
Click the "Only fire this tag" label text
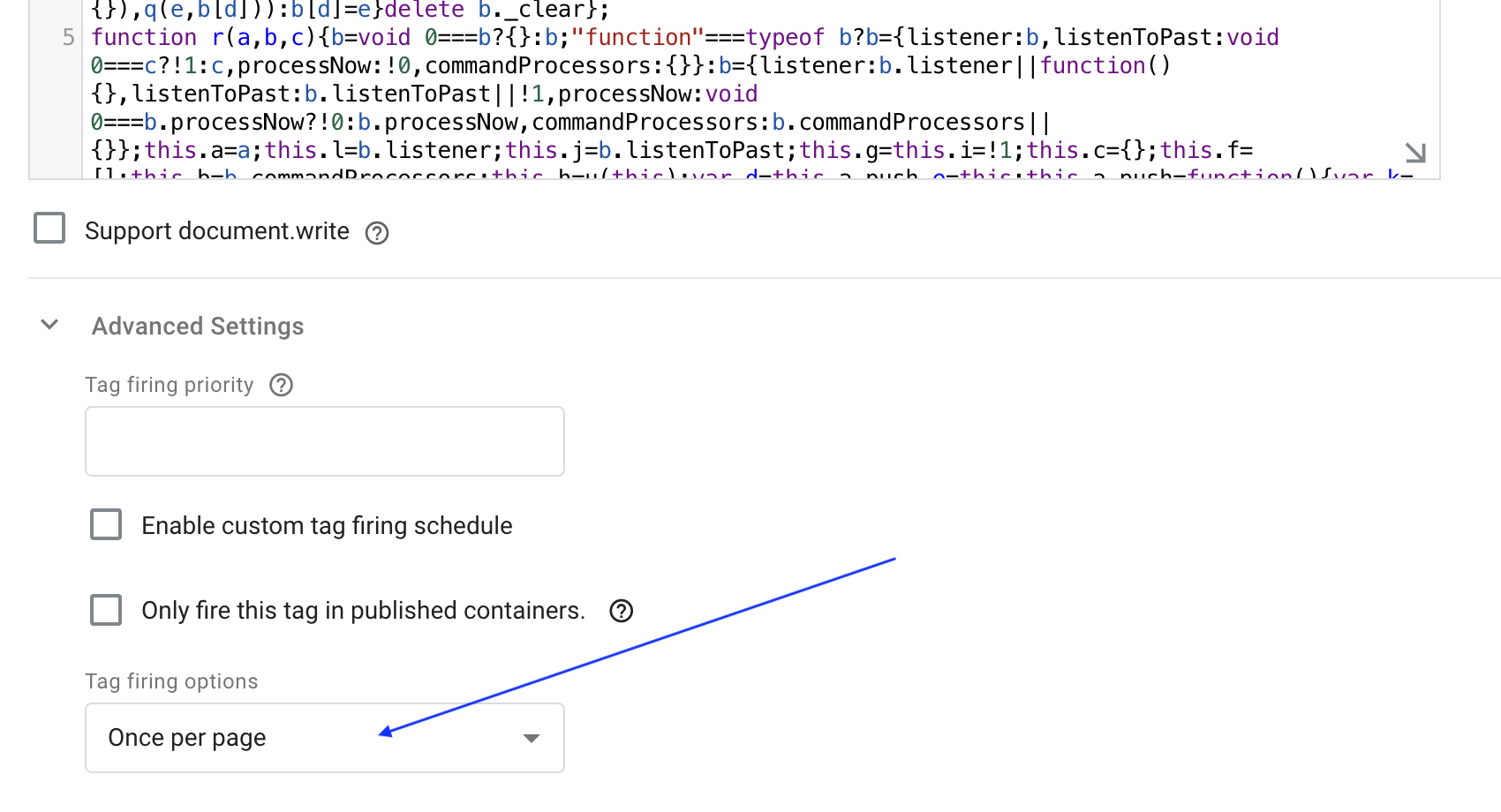(363, 611)
